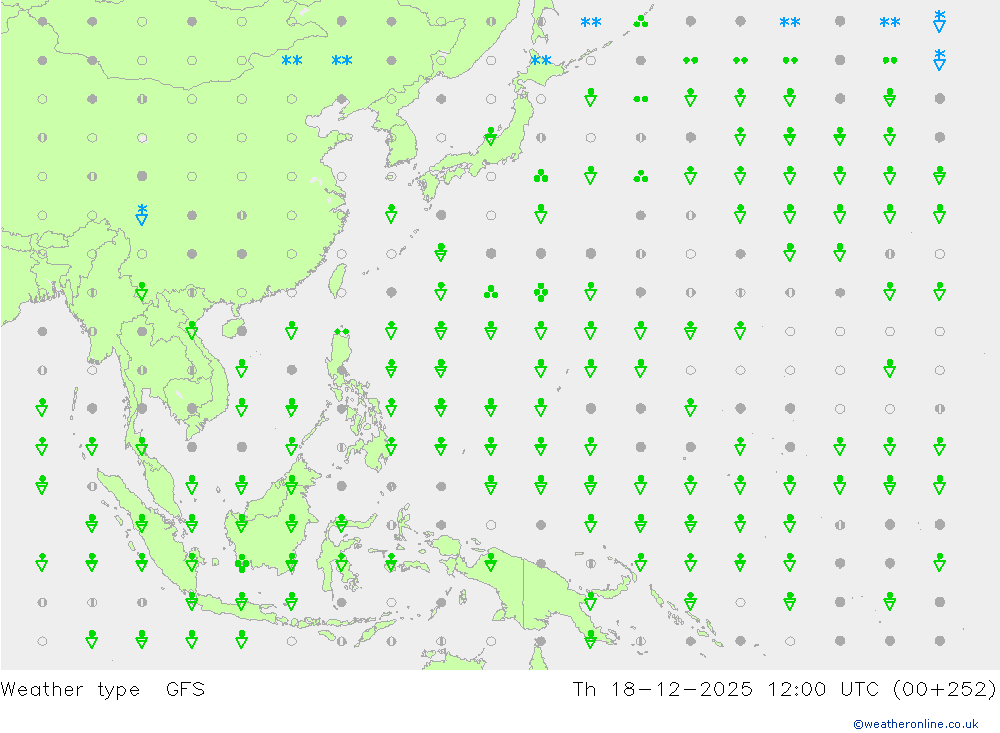Click the blue double-asterisk snow symbol over Hokkaido
1000x733 pixels.
pos(541,61)
